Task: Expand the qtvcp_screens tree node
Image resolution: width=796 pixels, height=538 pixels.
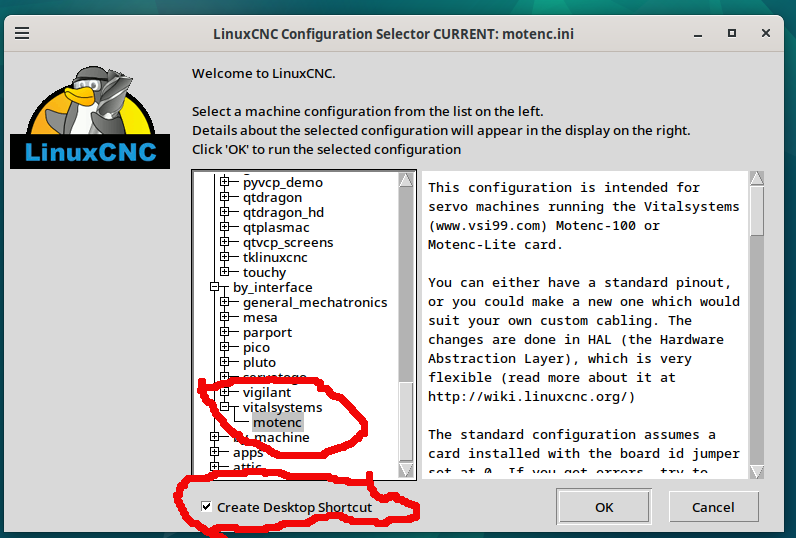Action: [x=225, y=242]
